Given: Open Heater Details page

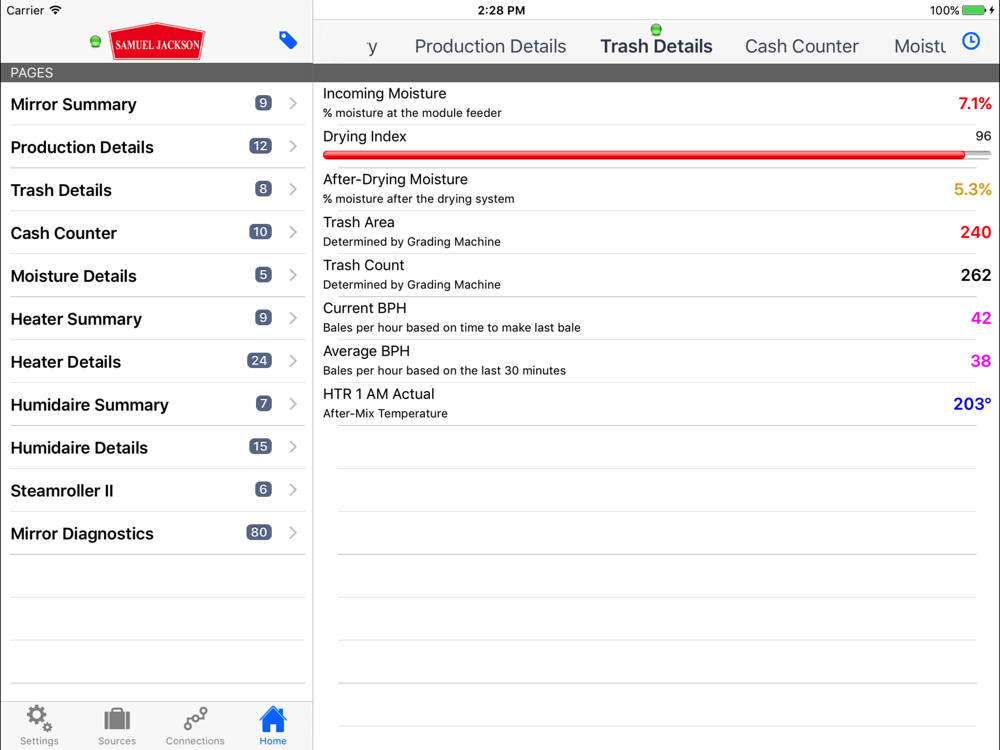Looking at the screenshot, I should tap(157, 362).
